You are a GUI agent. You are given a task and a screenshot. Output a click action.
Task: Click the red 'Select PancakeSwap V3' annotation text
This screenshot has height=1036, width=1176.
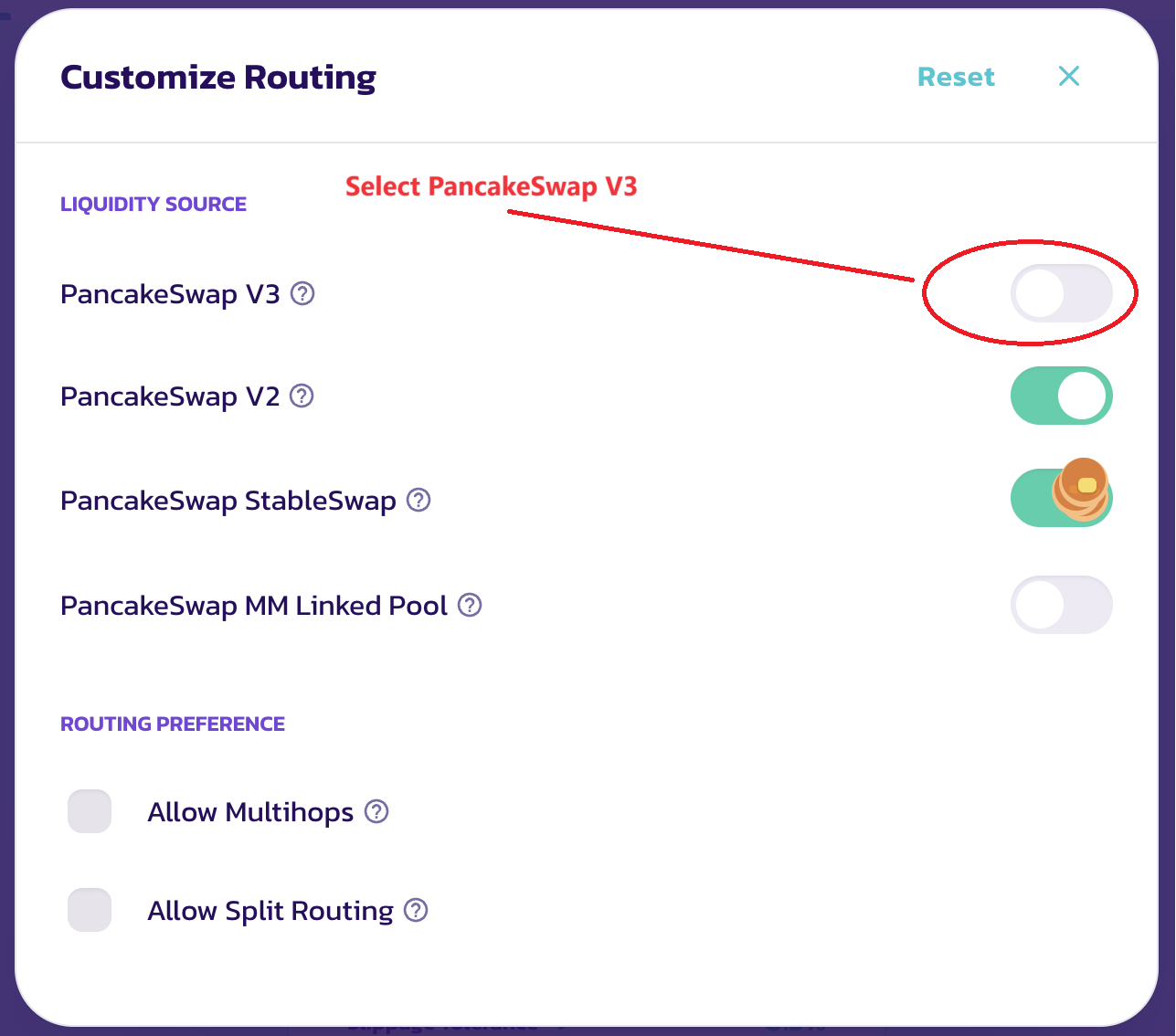tap(491, 186)
